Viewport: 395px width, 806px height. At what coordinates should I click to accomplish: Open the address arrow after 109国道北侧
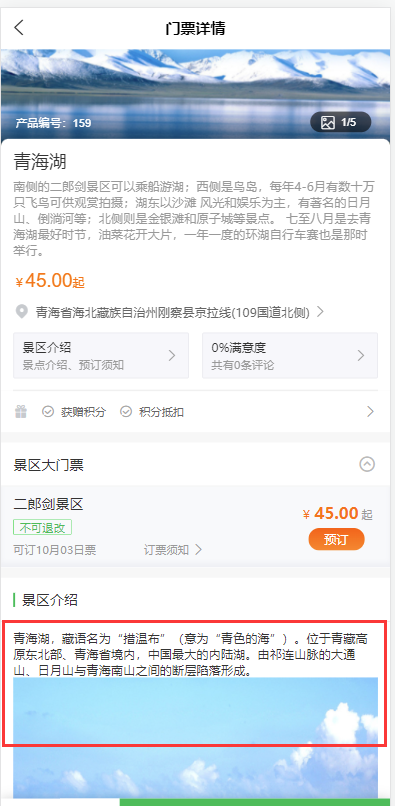[320, 312]
